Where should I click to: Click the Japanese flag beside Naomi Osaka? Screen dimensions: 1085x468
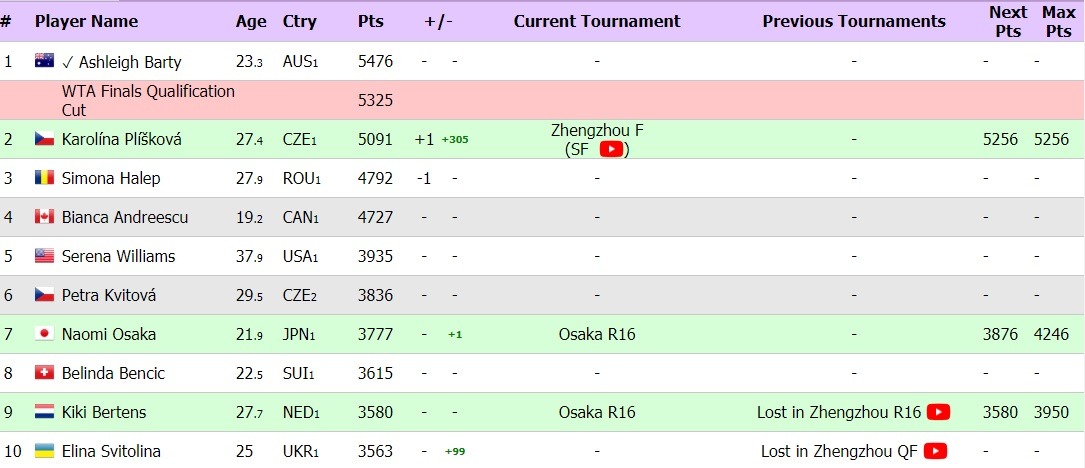coord(44,334)
